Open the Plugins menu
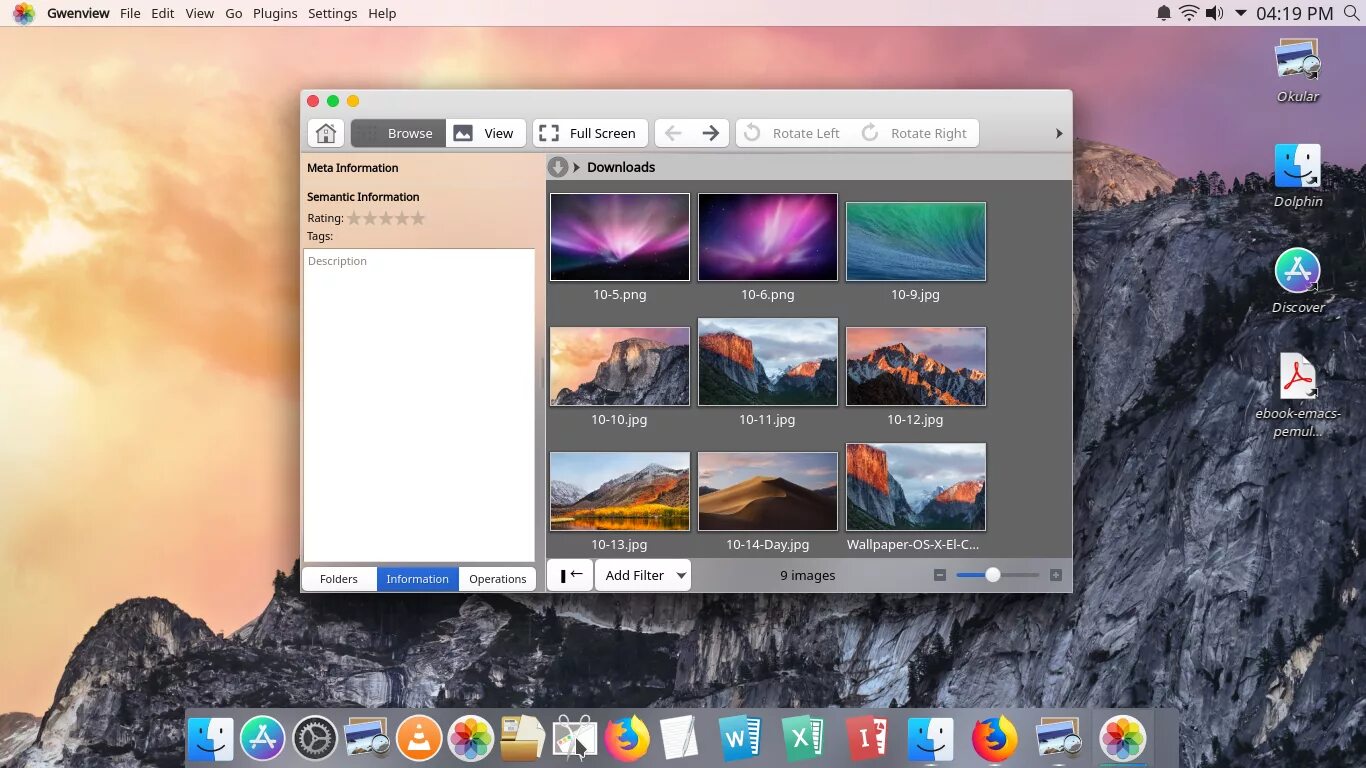 tap(275, 13)
